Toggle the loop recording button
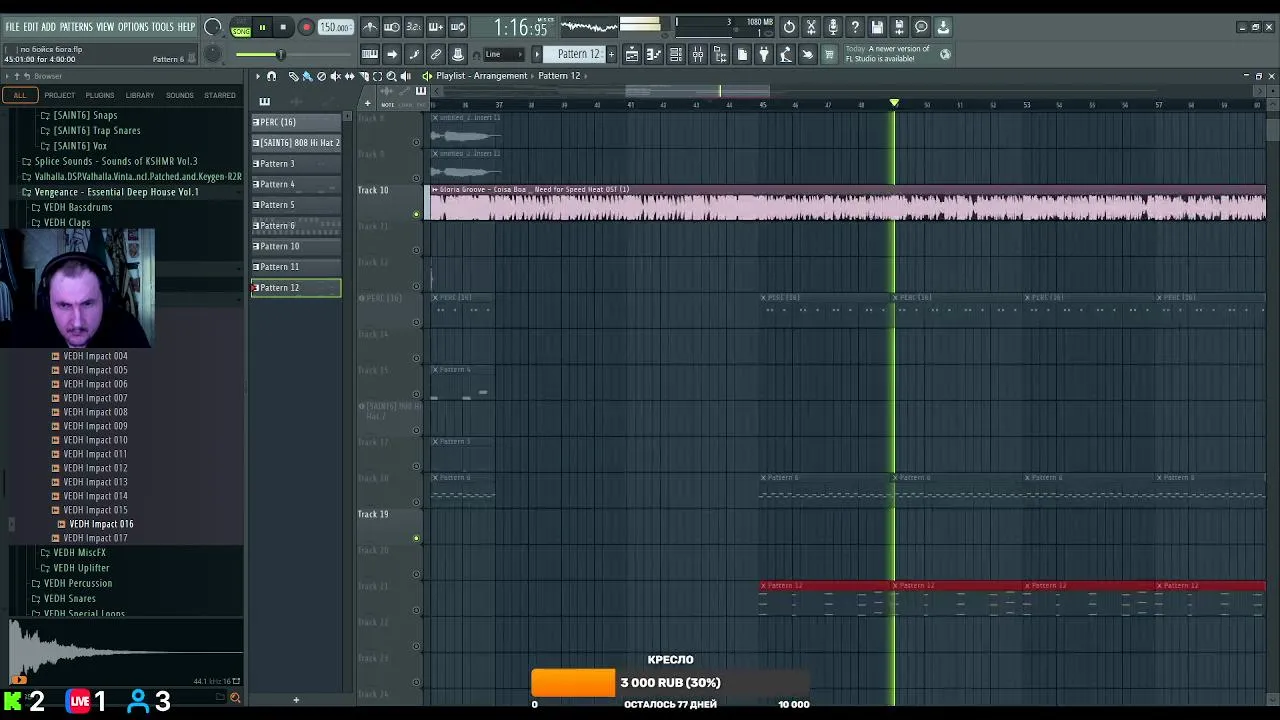The height and width of the screenshot is (720, 1280). click(x=458, y=27)
